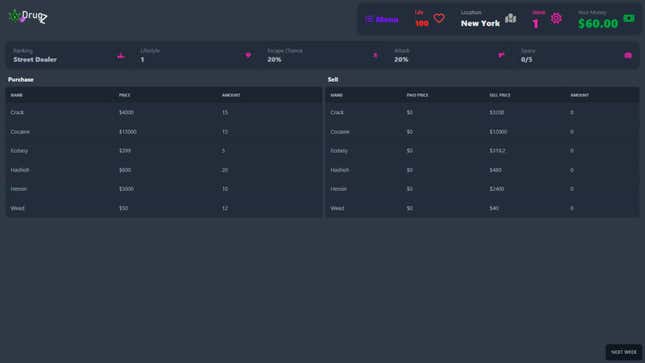The image size is (645, 363).
Task: Click the Escape Chance icon
Action: tap(375, 55)
